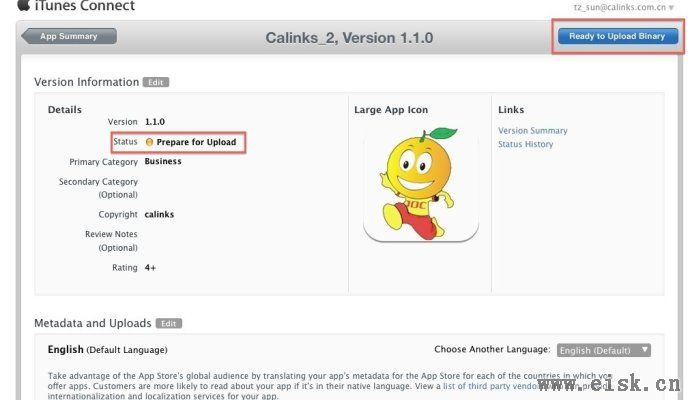Edit the Version Information section
Image resolution: width=690 pixels, height=400 pixels.
pos(156,82)
